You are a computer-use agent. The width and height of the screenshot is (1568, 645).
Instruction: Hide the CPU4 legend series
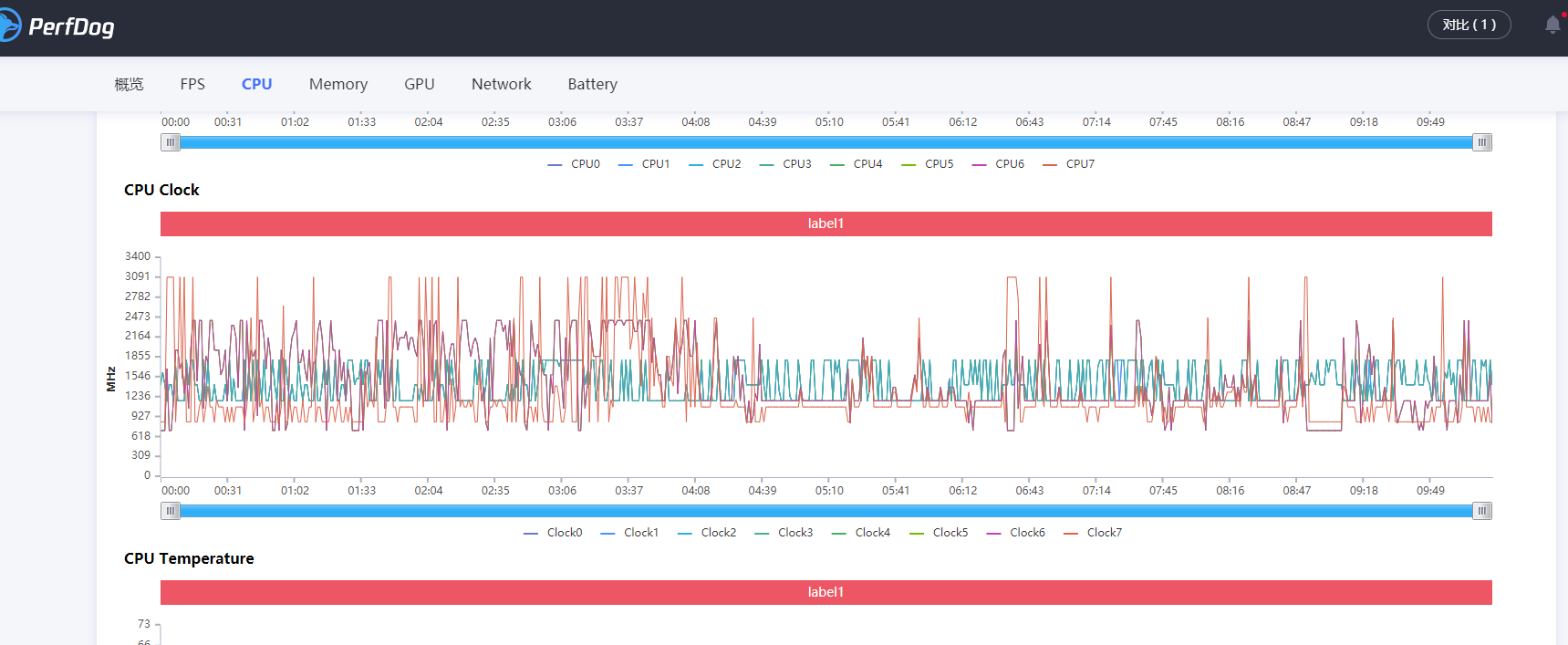(857, 164)
